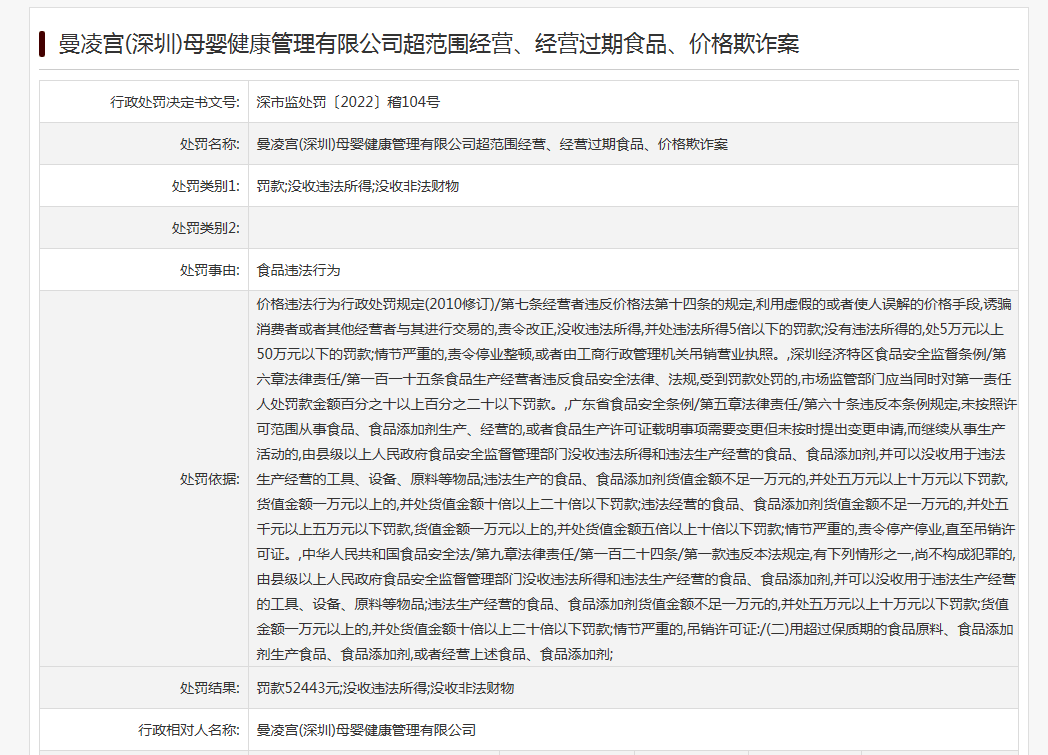Viewport: 1048px width, 755px height.
Task: Click the line starting 千元以上五万元以下罚款
Action: point(636,529)
